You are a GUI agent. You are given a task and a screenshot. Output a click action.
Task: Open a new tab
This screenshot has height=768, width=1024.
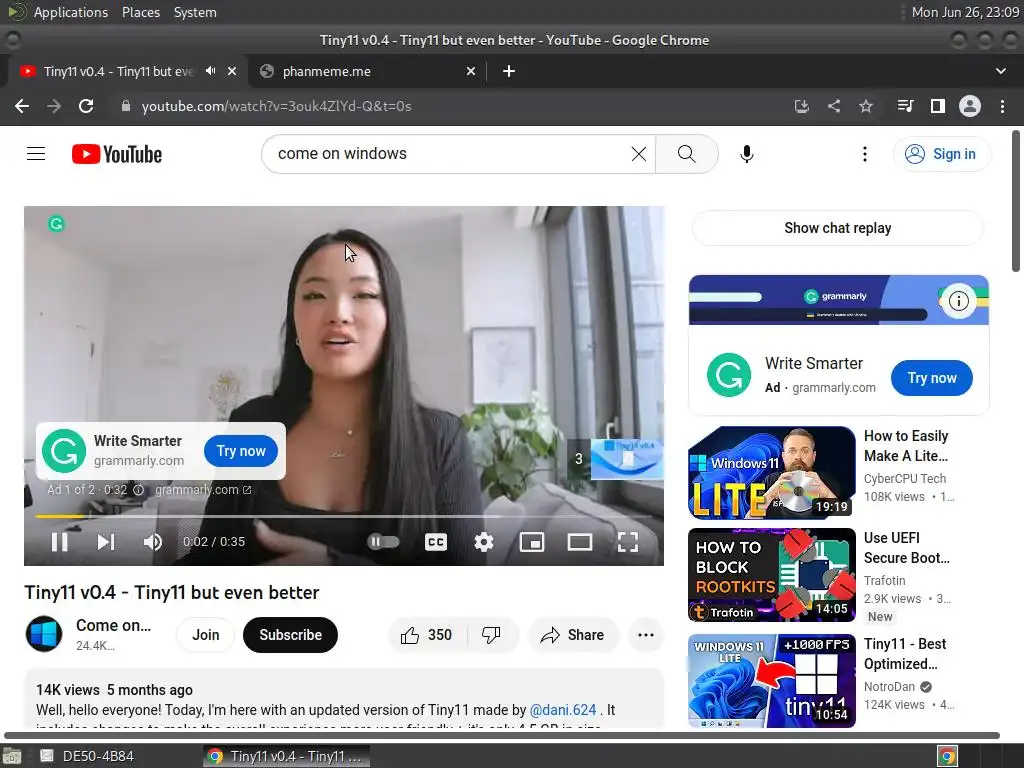(509, 71)
